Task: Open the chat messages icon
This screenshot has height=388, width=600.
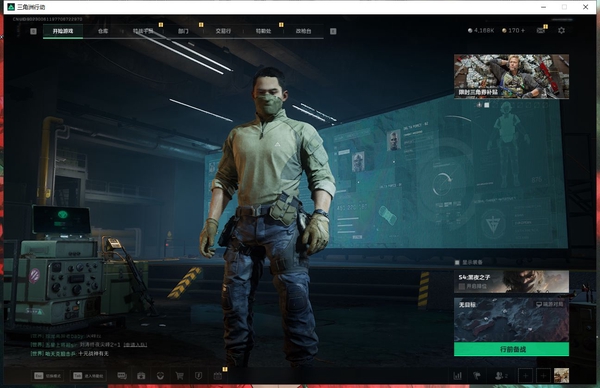Action: click(122, 376)
